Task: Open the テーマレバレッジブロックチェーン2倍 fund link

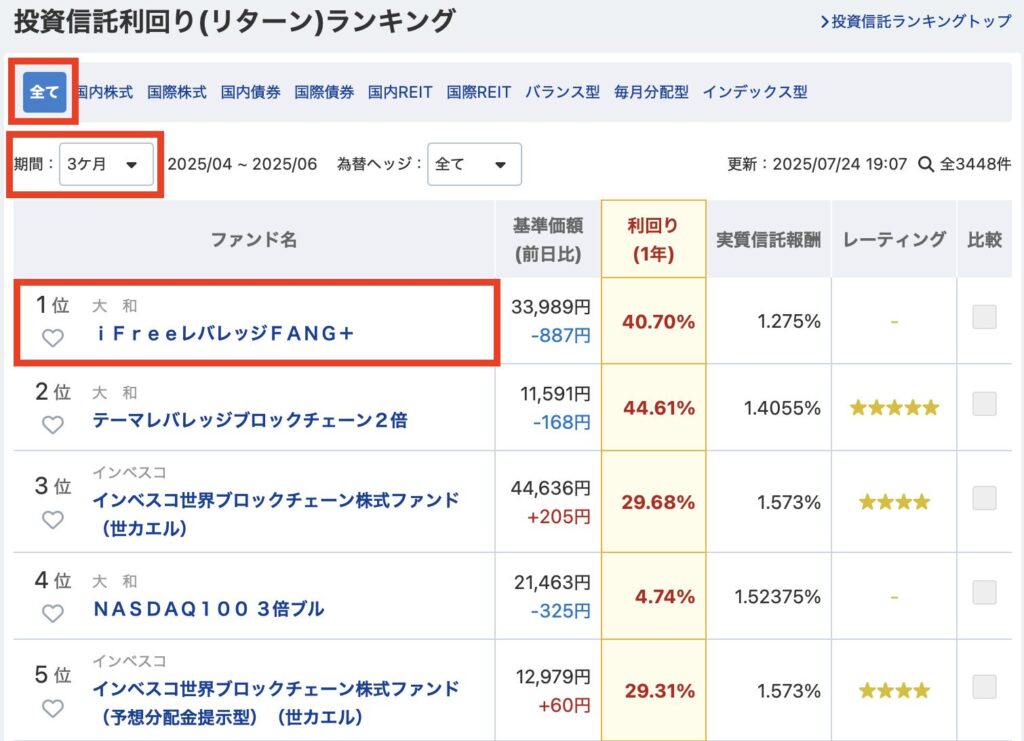Action: [x=250, y=420]
